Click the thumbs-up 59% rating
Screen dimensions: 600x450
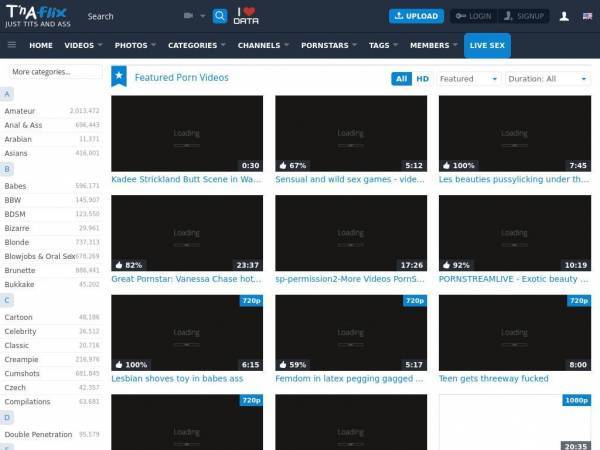coord(293,365)
